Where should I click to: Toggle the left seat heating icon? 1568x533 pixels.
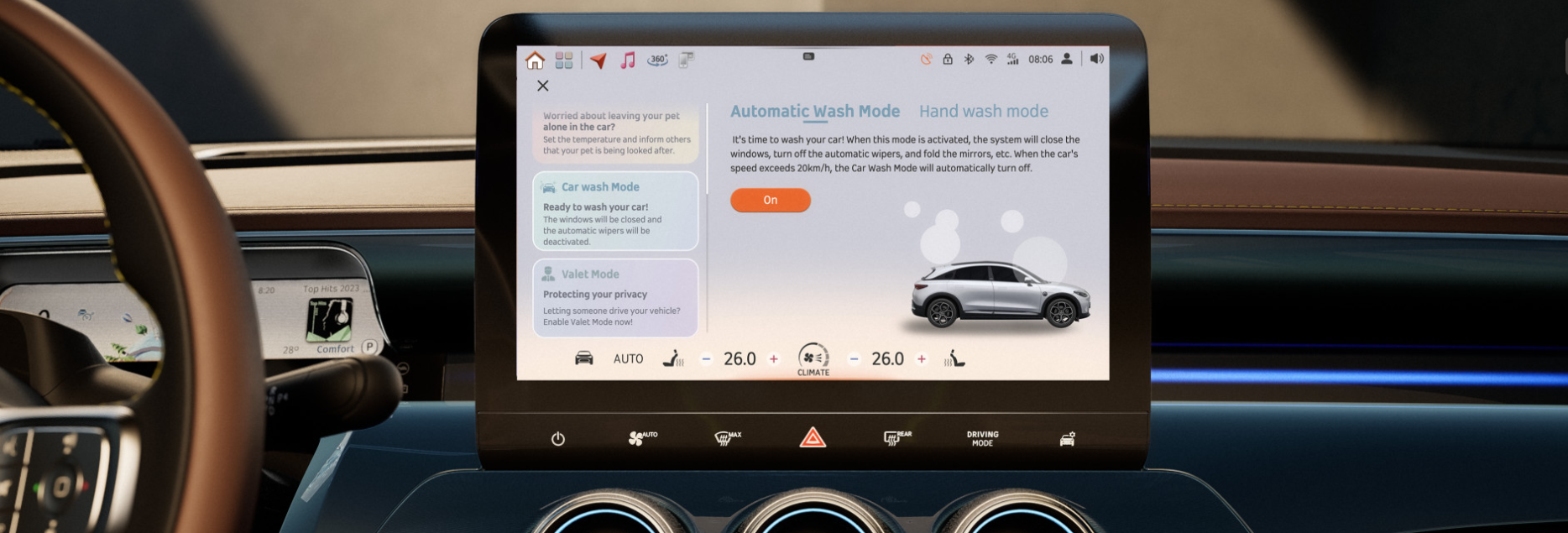pos(672,359)
